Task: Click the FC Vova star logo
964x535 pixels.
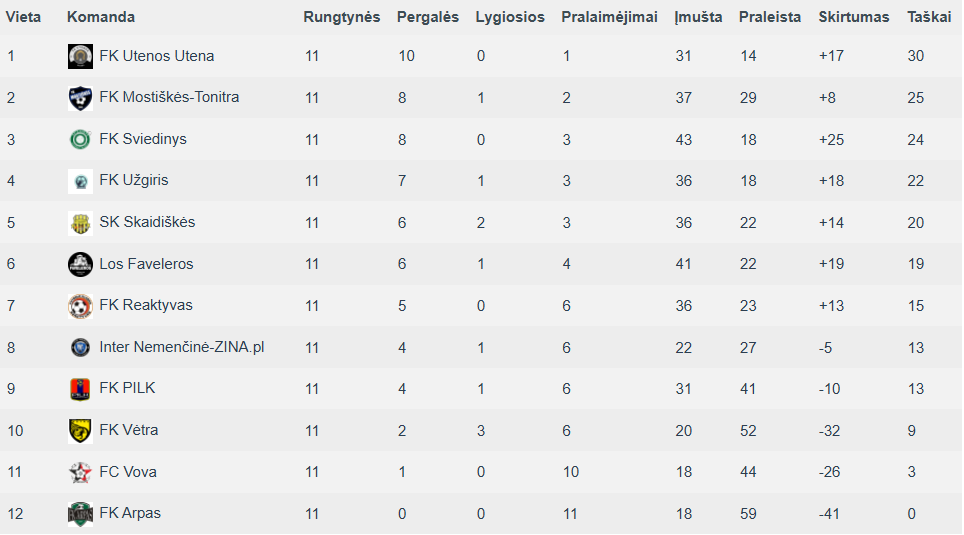Action: click(81, 472)
